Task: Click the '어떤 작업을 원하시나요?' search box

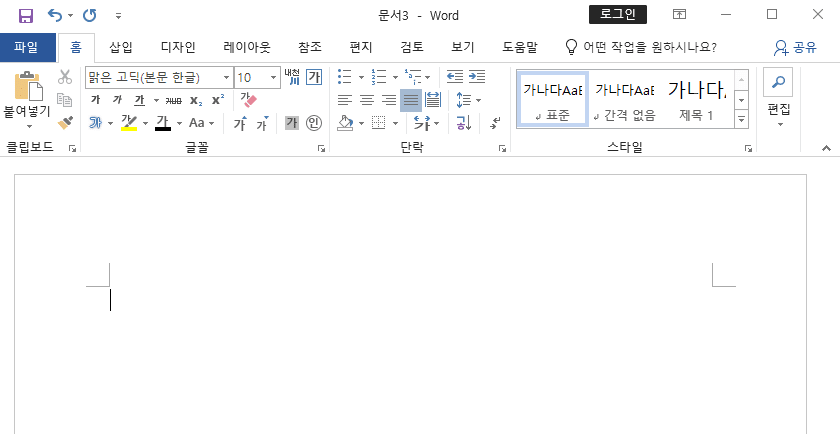Action: (641, 47)
